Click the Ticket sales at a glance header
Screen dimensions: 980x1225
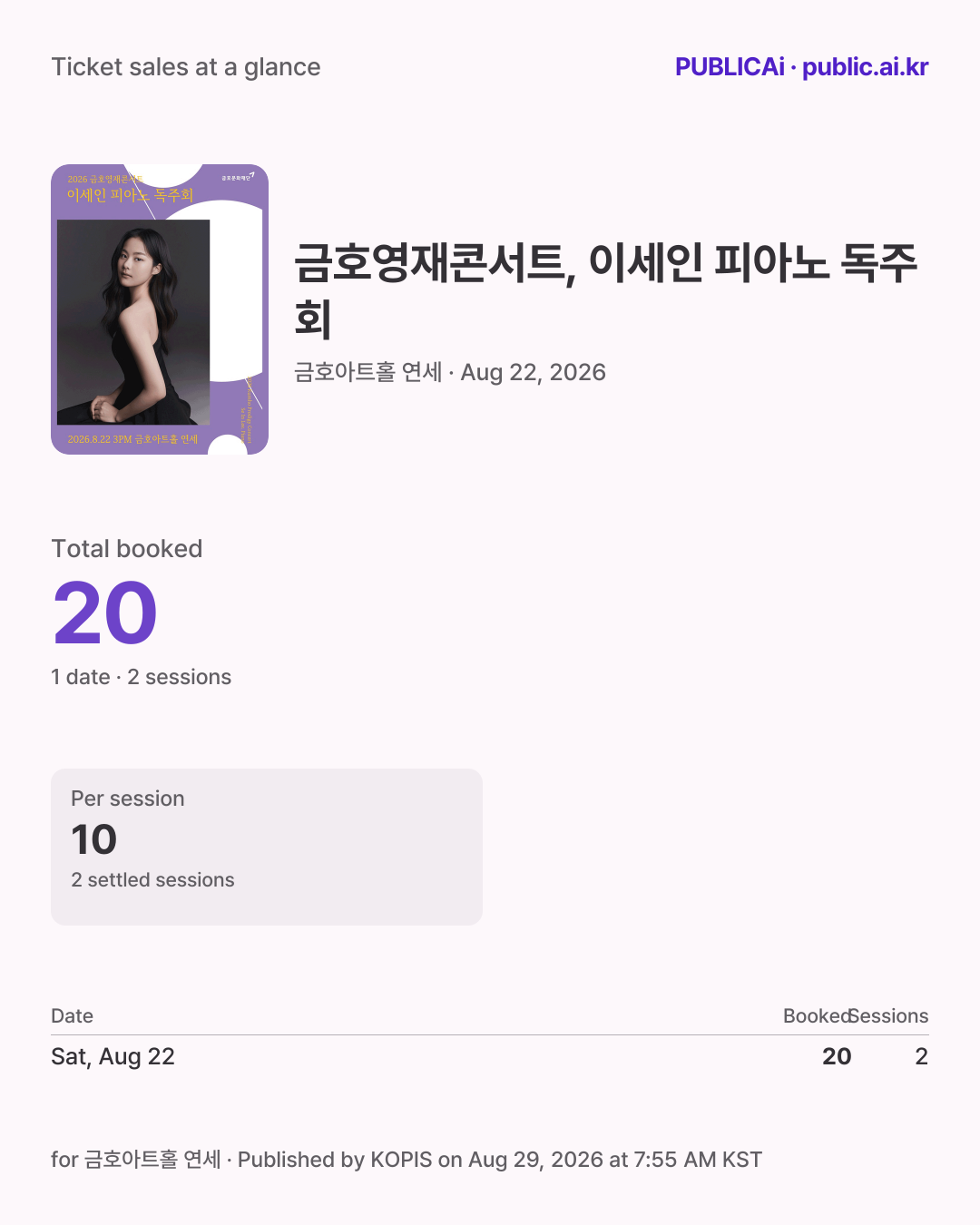[186, 67]
